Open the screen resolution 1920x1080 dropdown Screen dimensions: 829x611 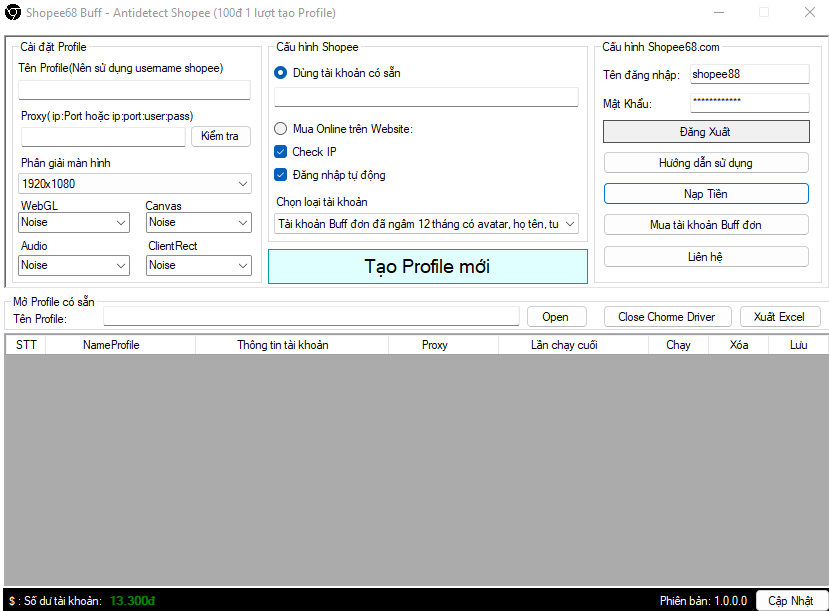pyautogui.click(x=135, y=184)
